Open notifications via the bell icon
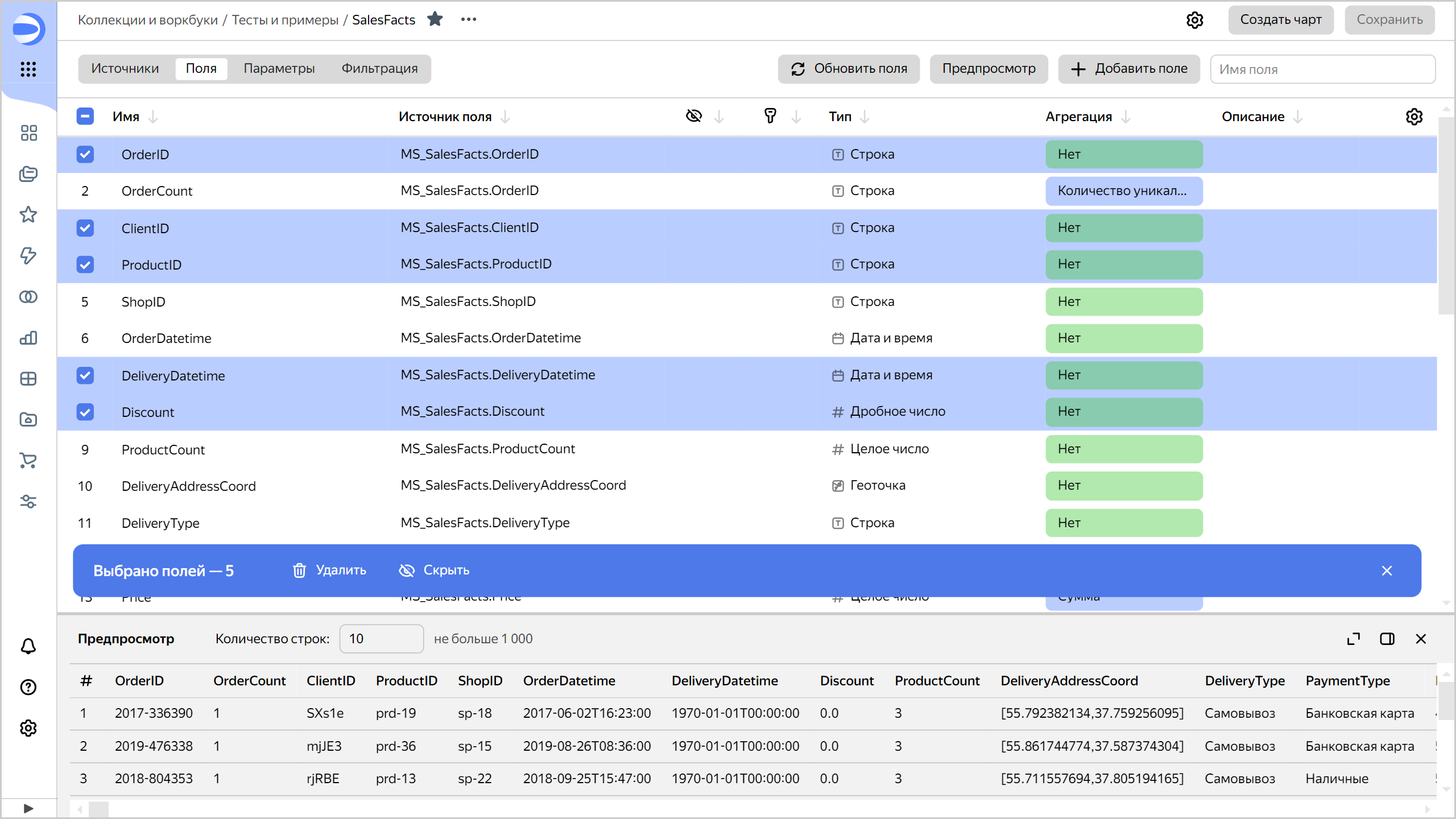This screenshot has width=1456, height=819. [x=28, y=646]
